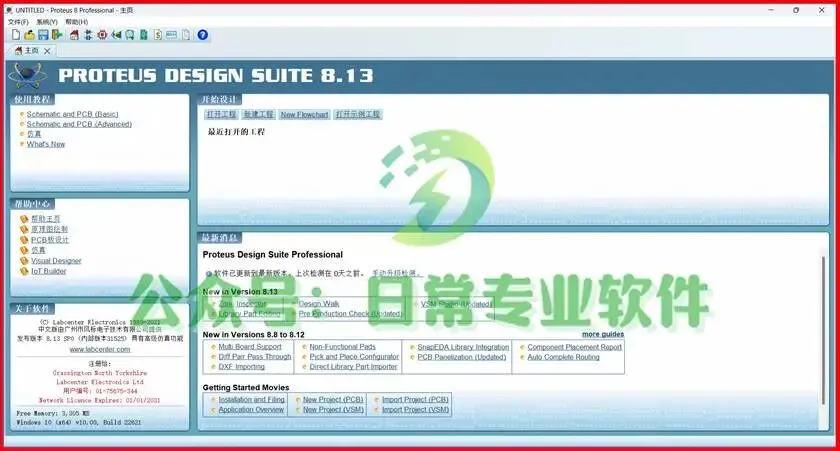The width and height of the screenshot is (840, 451).
Task: Open Diff Pair Pass Through guide
Action: point(255,357)
